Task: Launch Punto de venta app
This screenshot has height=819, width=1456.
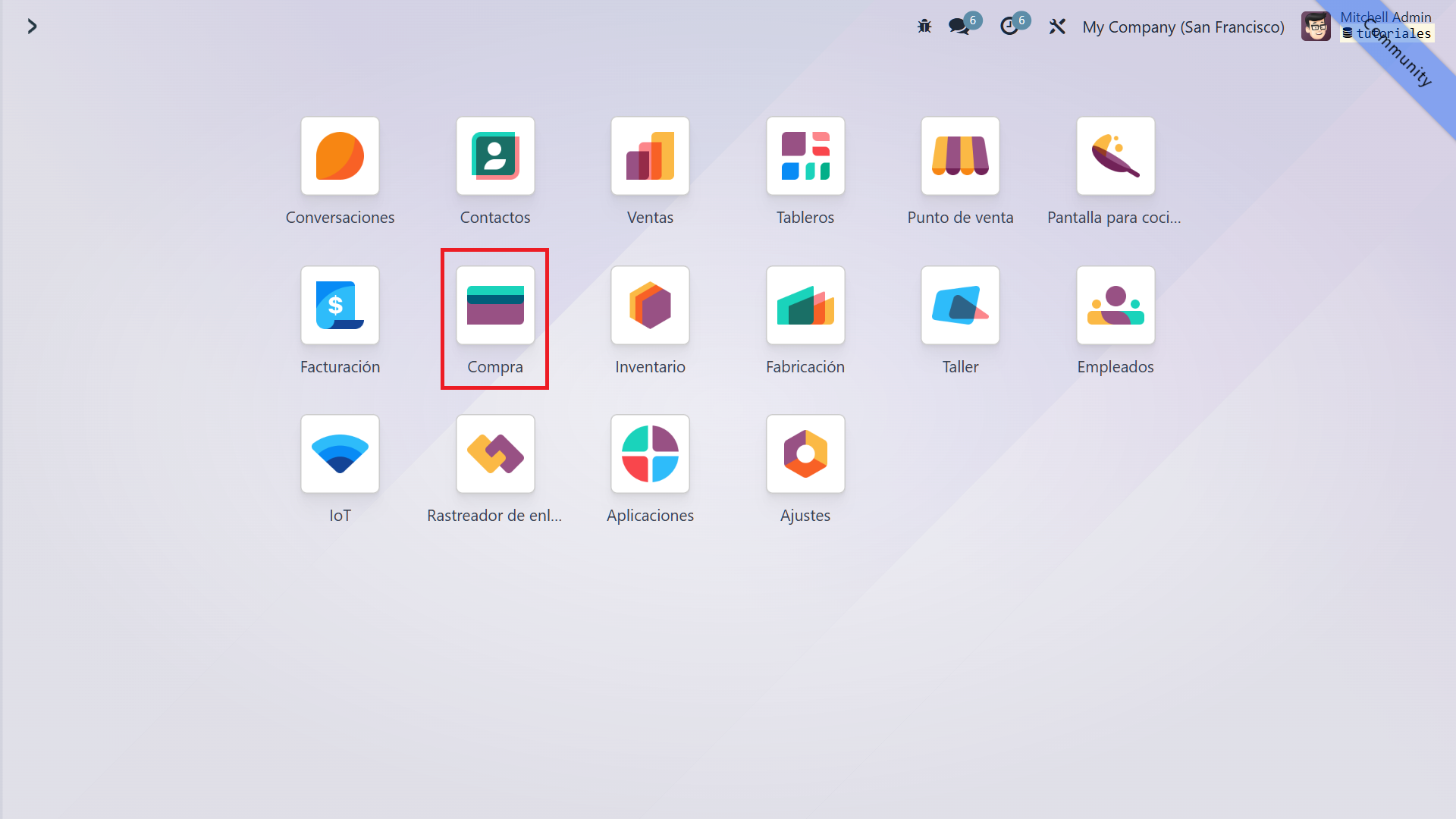Action: pyautogui.click(x=960, y=156)
